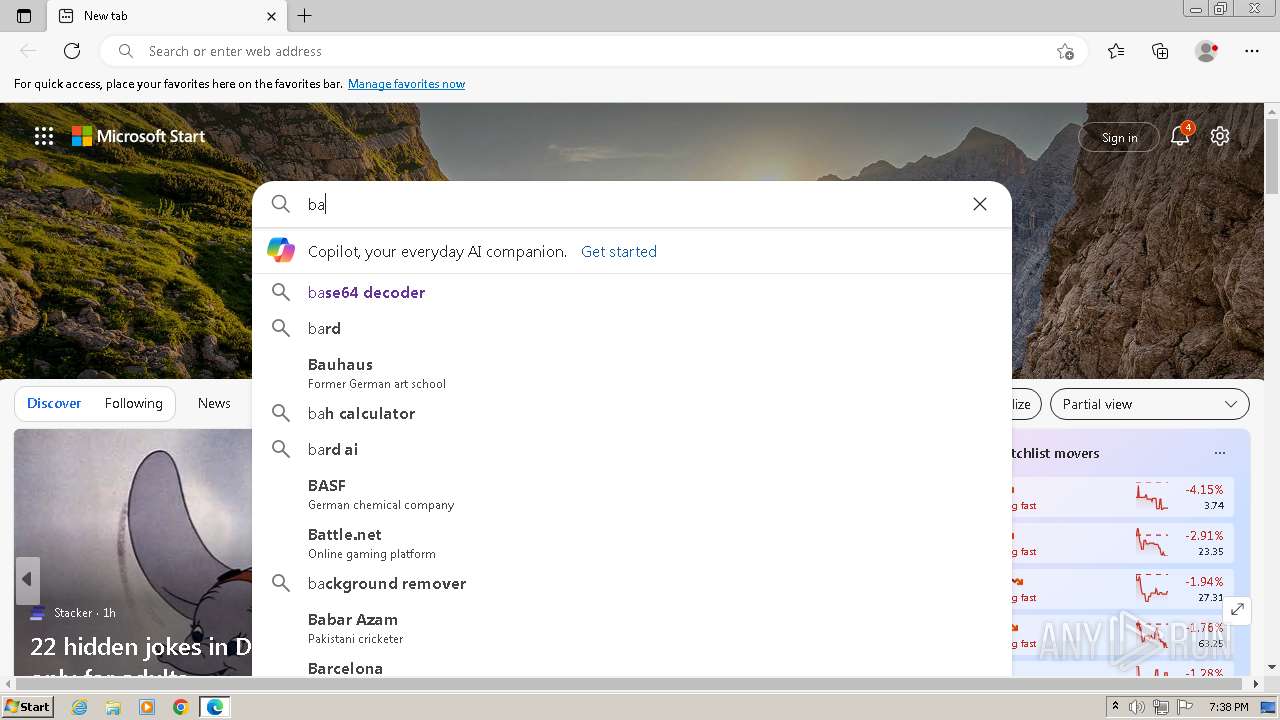Add this page to favorites star
This screenshot has width=1280, height=720.
point(1065,51)
